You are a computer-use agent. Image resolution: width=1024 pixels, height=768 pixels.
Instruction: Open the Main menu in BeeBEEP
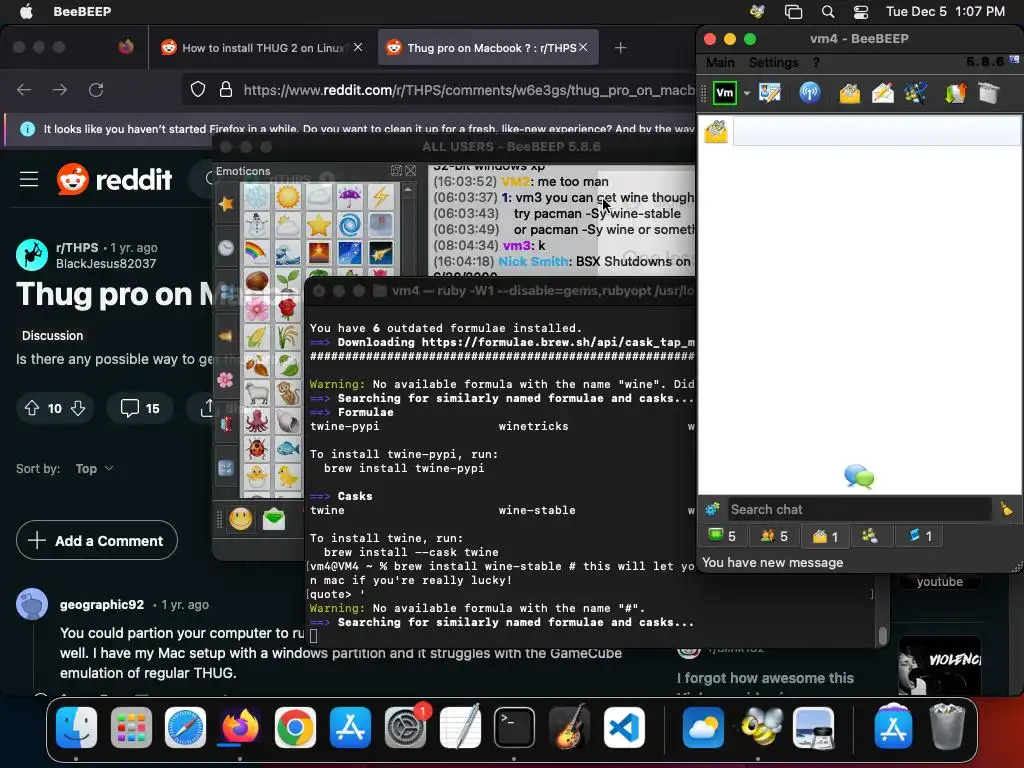click(720, 63)
